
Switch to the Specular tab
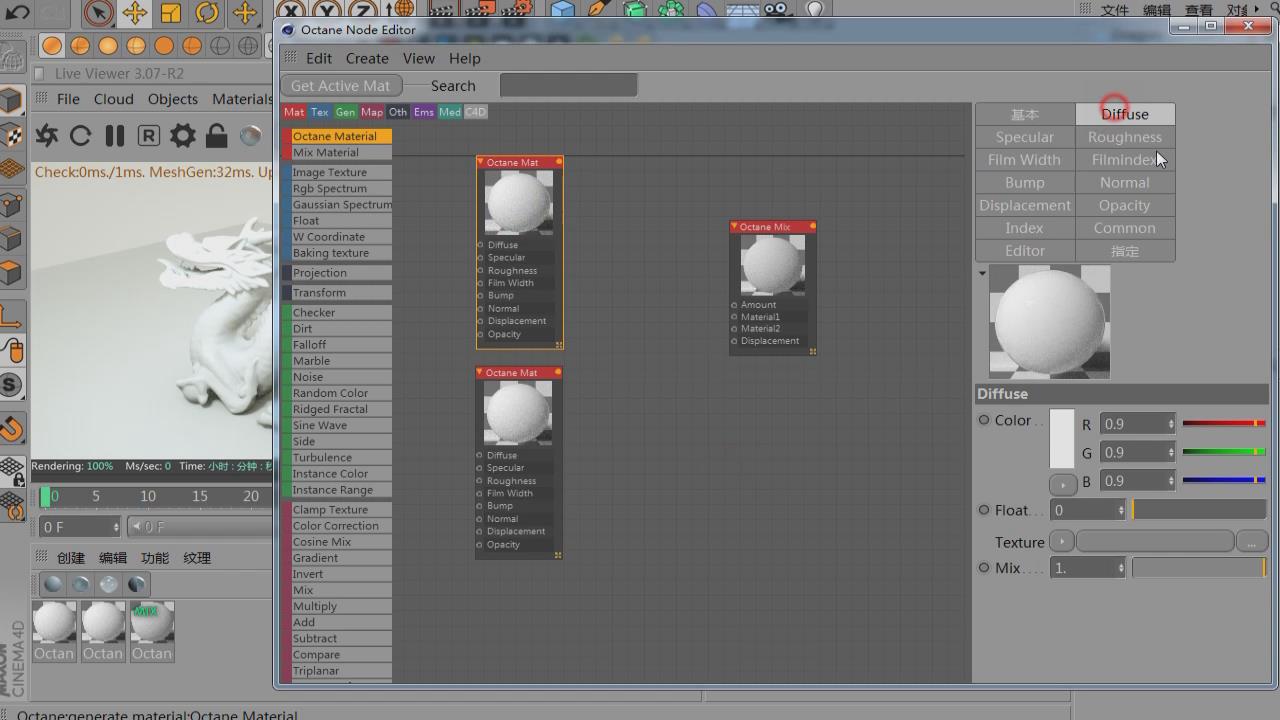(x=1025, y=137)
